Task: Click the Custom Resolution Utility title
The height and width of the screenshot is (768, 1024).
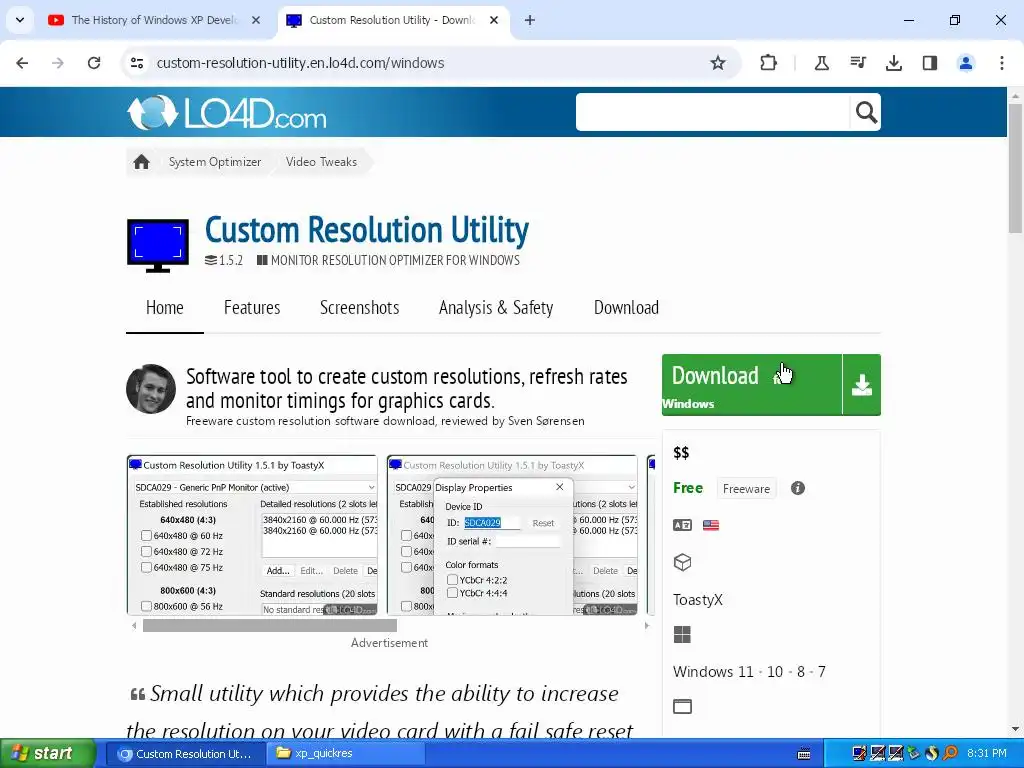Action: tap(367, 230)
